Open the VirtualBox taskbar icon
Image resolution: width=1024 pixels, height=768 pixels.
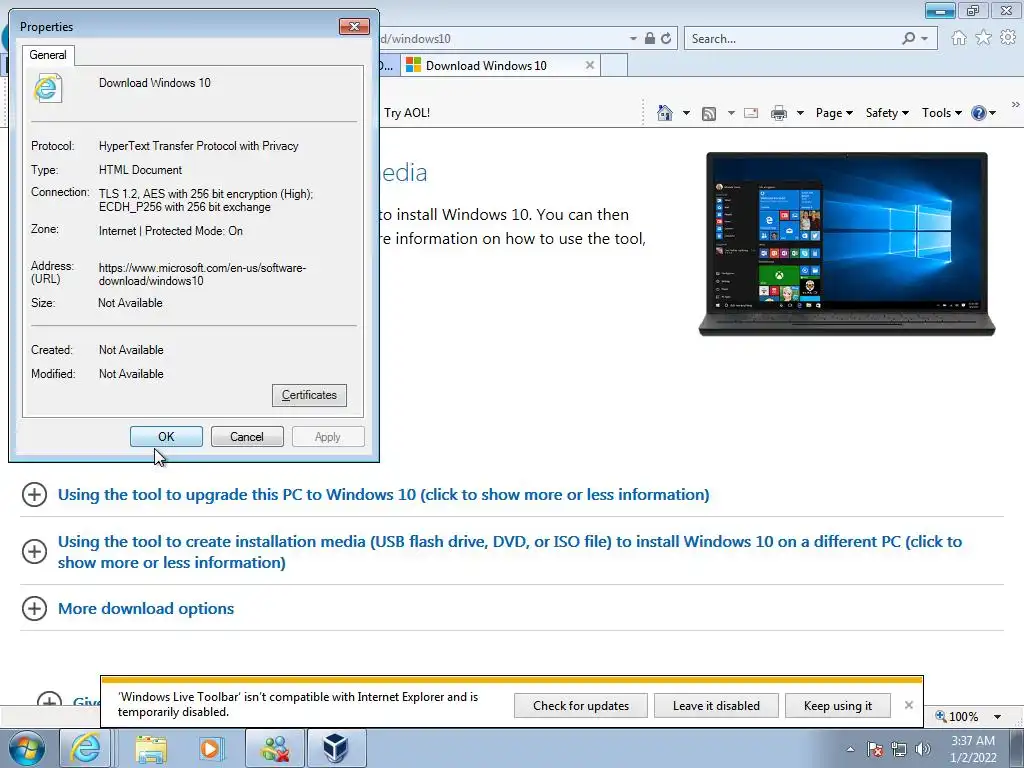click(336, 749)
